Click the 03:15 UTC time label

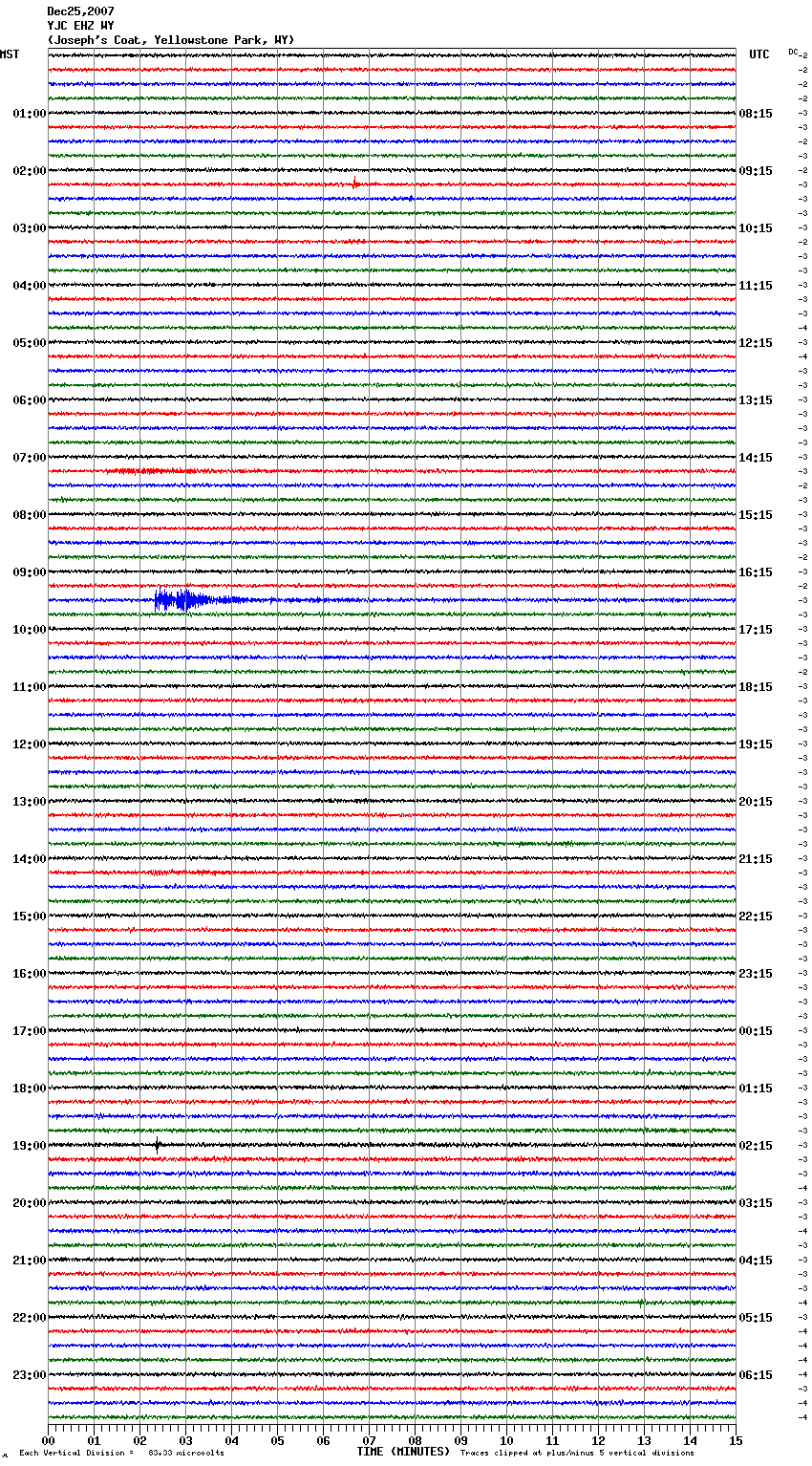[x=756, y=1203]
